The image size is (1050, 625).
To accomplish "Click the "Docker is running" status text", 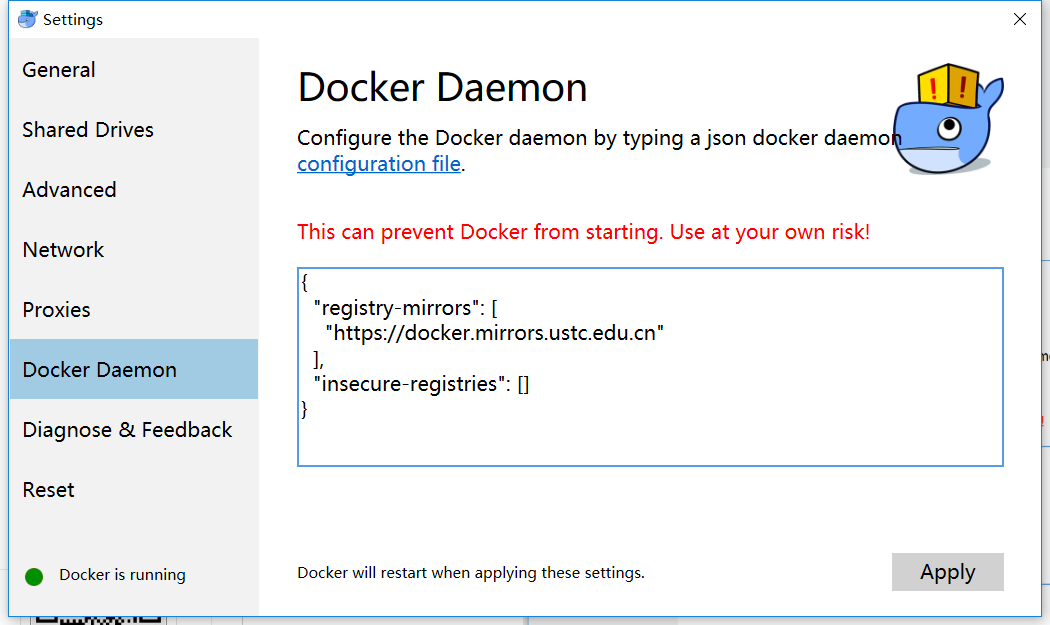I will coord(123,575).
